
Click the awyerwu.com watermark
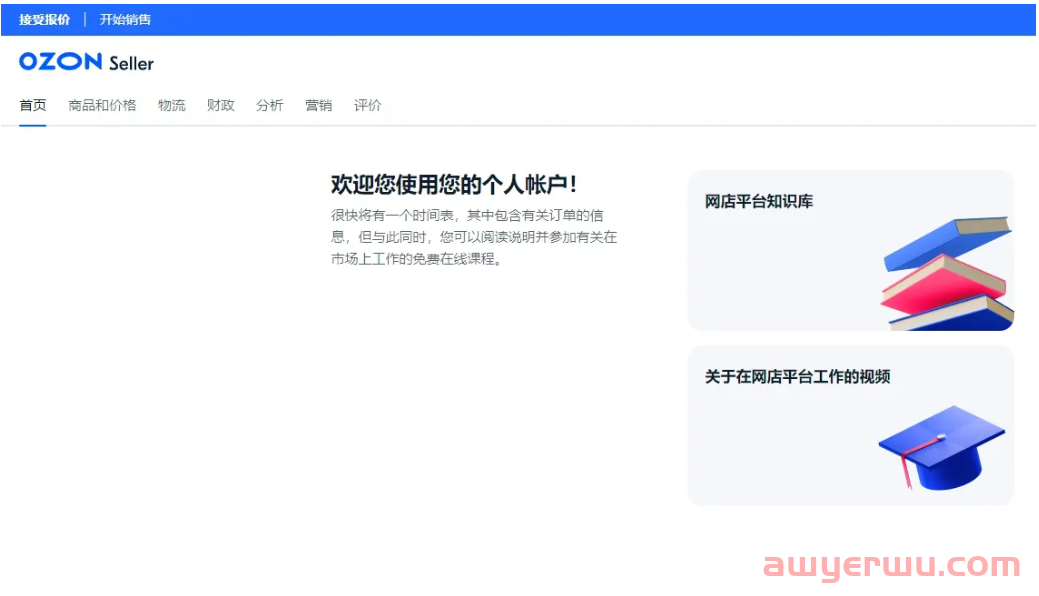[891, 566]
